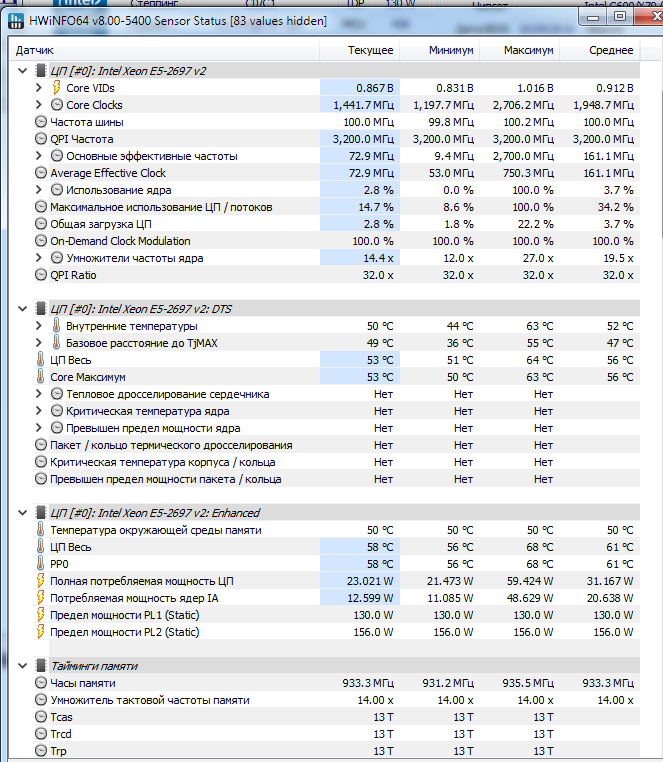Minimize the HWiNFO64 Sensor Status window
Screen dimensions: 663x762
coord(593,17)
